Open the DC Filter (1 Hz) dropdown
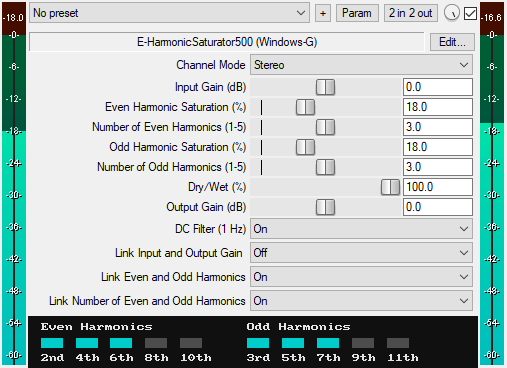Screen dimensions: 507x368 361,229
